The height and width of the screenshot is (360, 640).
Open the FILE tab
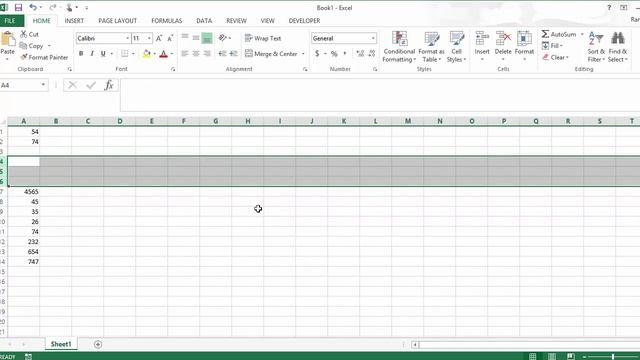tap(11, 21)
